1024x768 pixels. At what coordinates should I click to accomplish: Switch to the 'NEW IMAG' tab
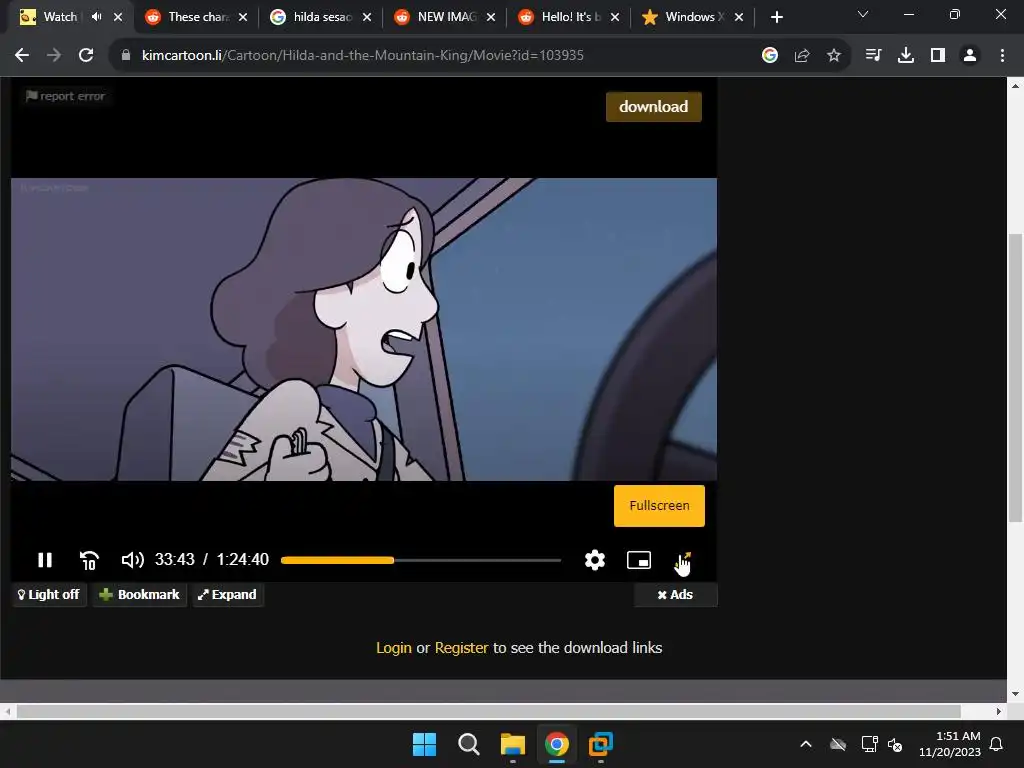coord(444,17)
